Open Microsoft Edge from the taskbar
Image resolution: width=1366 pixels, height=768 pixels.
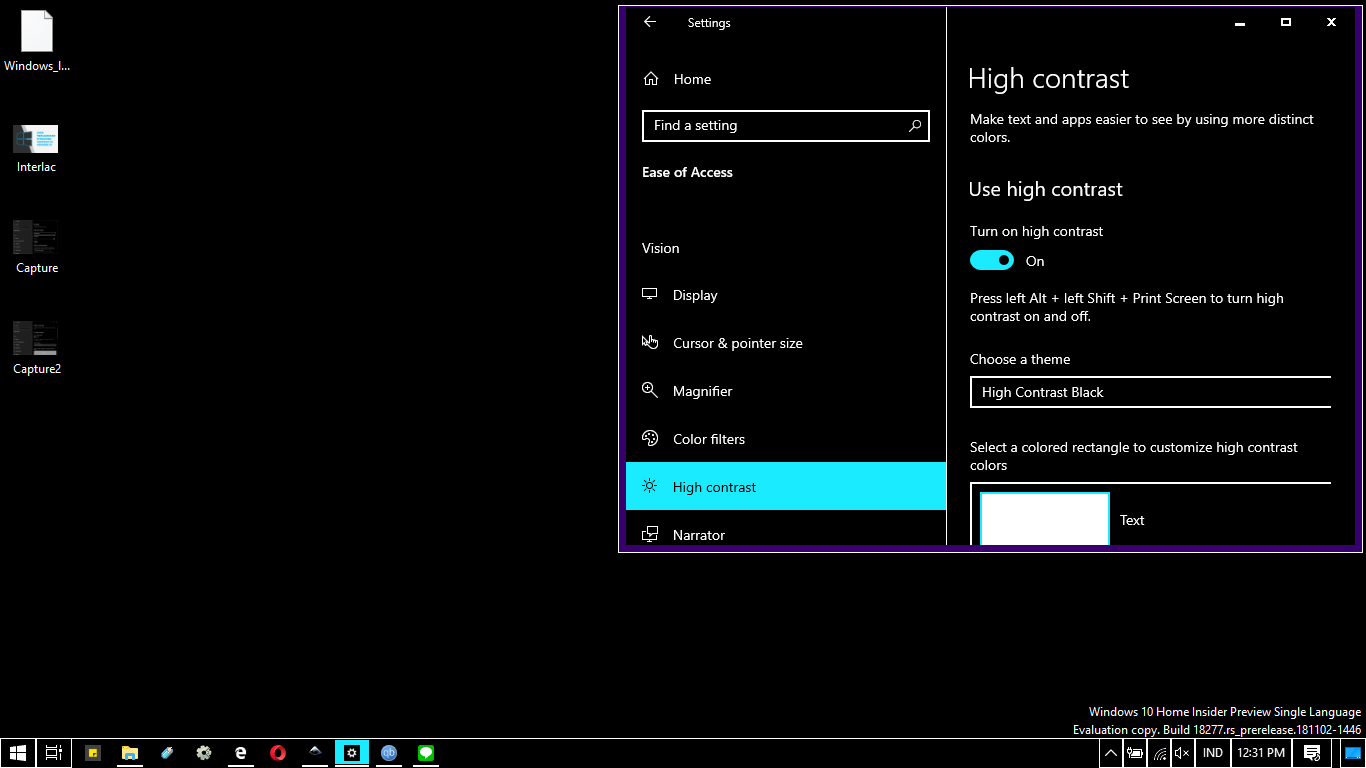[x=241, y=753]
